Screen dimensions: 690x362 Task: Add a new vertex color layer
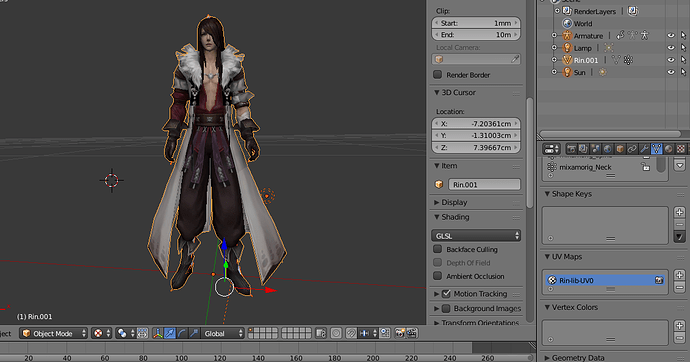[x=679, y=325]
